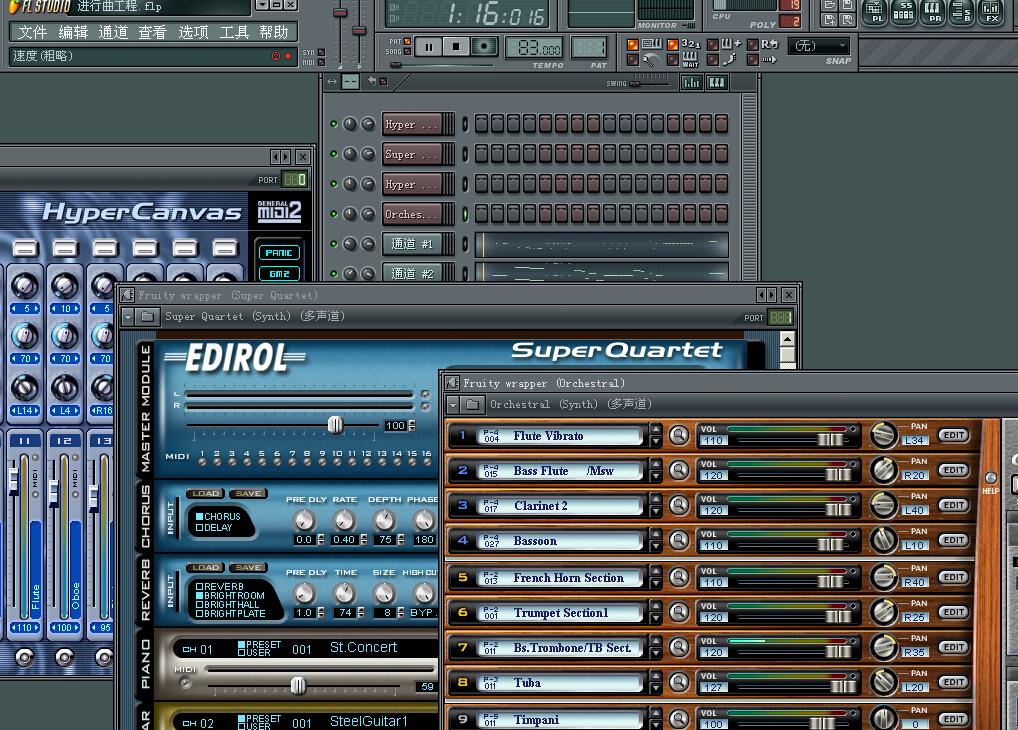
Task: Click the Pause playback button
Action: coord(428,47)
